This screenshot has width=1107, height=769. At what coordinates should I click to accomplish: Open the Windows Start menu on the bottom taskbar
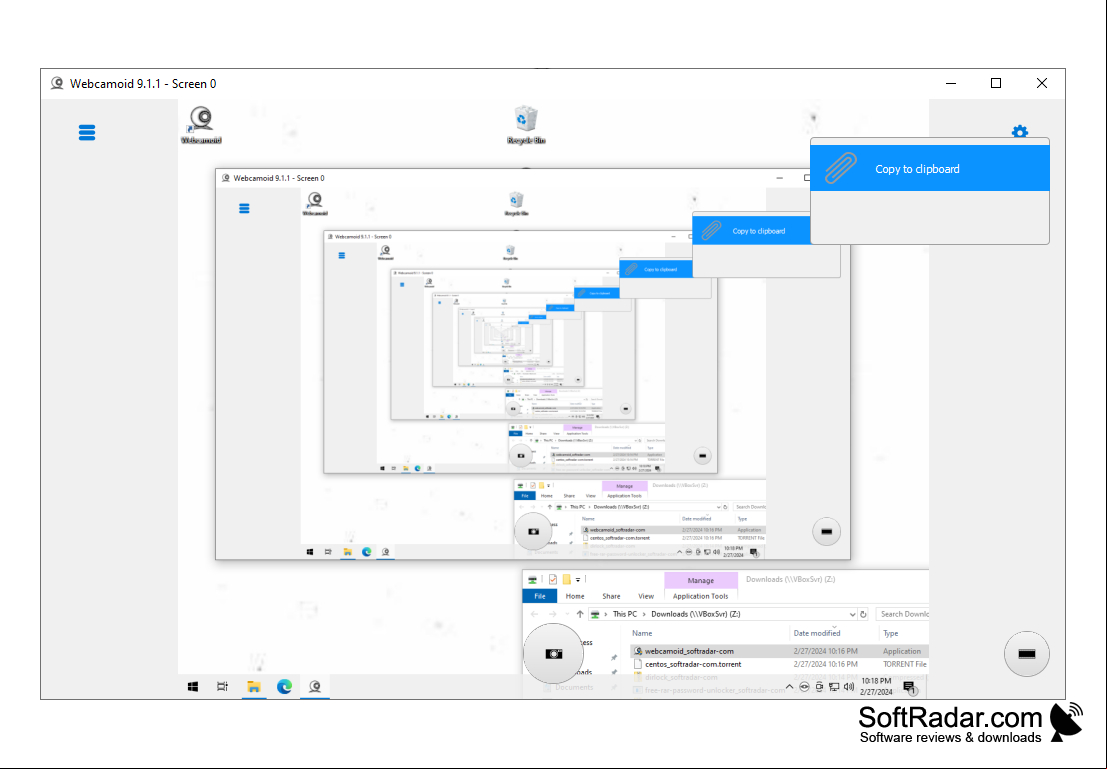[x=193, y=686]
